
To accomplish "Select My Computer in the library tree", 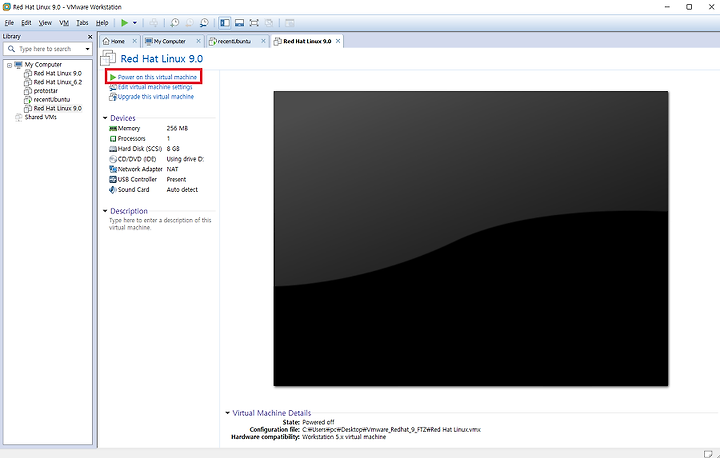I will tap(43, 64).
